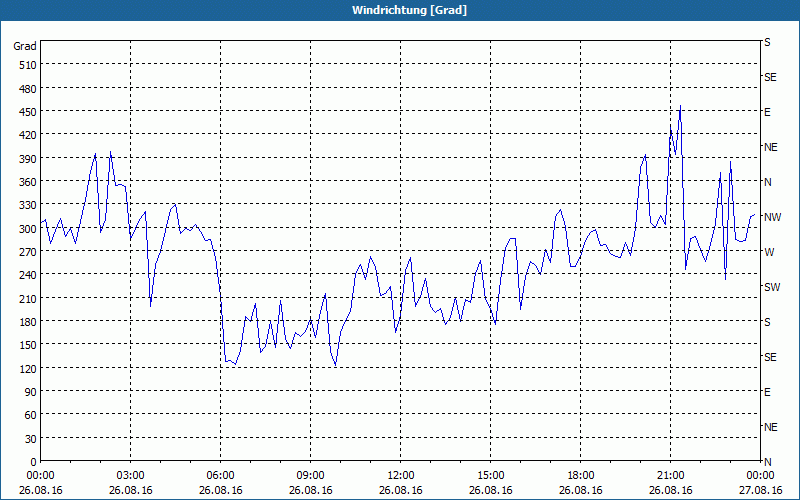800x500 pixels.
Task: Click the 06:00 time axis label
Action: [220, 476]
